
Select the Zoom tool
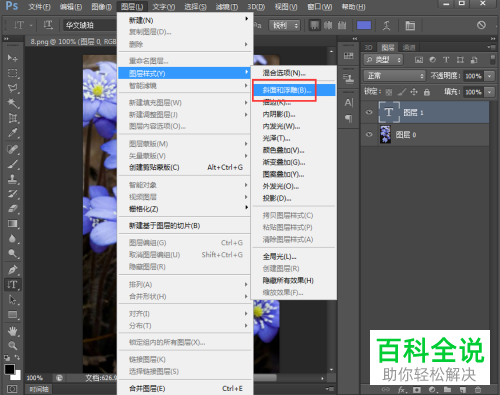click(x=12, y=345)
